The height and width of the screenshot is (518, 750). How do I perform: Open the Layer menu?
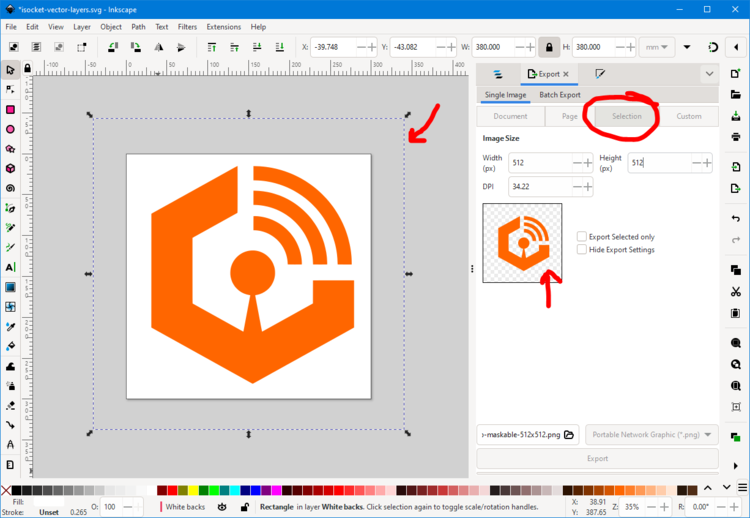[82, 27]
